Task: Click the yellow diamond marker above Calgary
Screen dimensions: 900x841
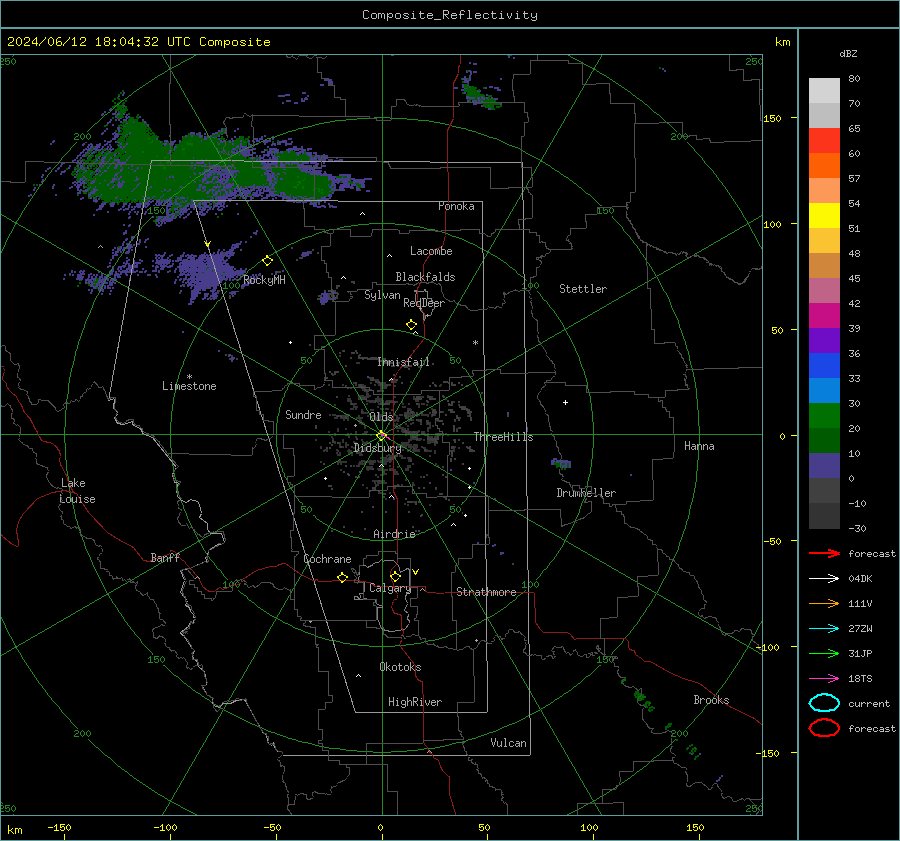Action: point(395,576)
